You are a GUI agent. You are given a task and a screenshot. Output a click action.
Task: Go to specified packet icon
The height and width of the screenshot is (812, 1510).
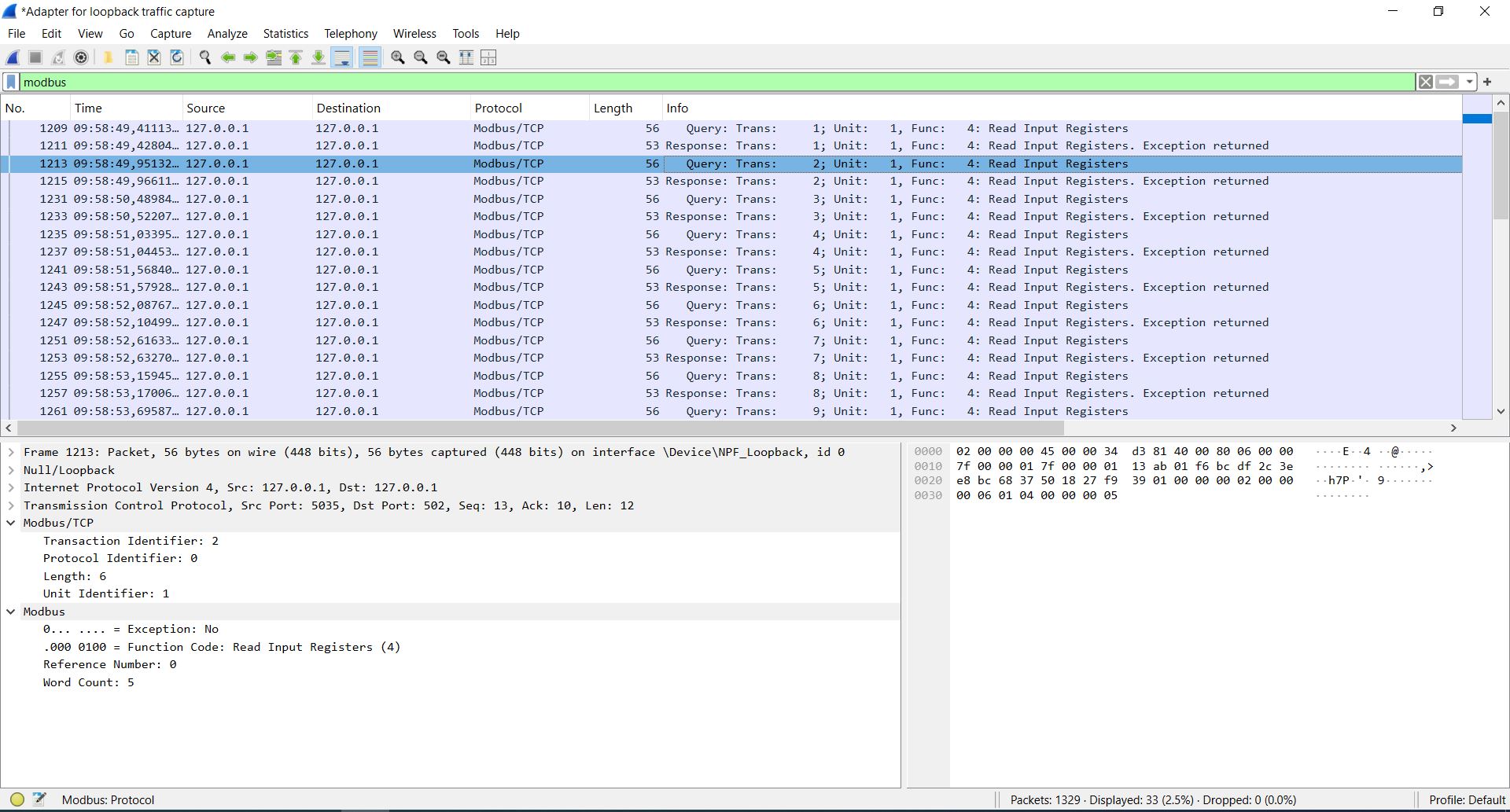274,57
